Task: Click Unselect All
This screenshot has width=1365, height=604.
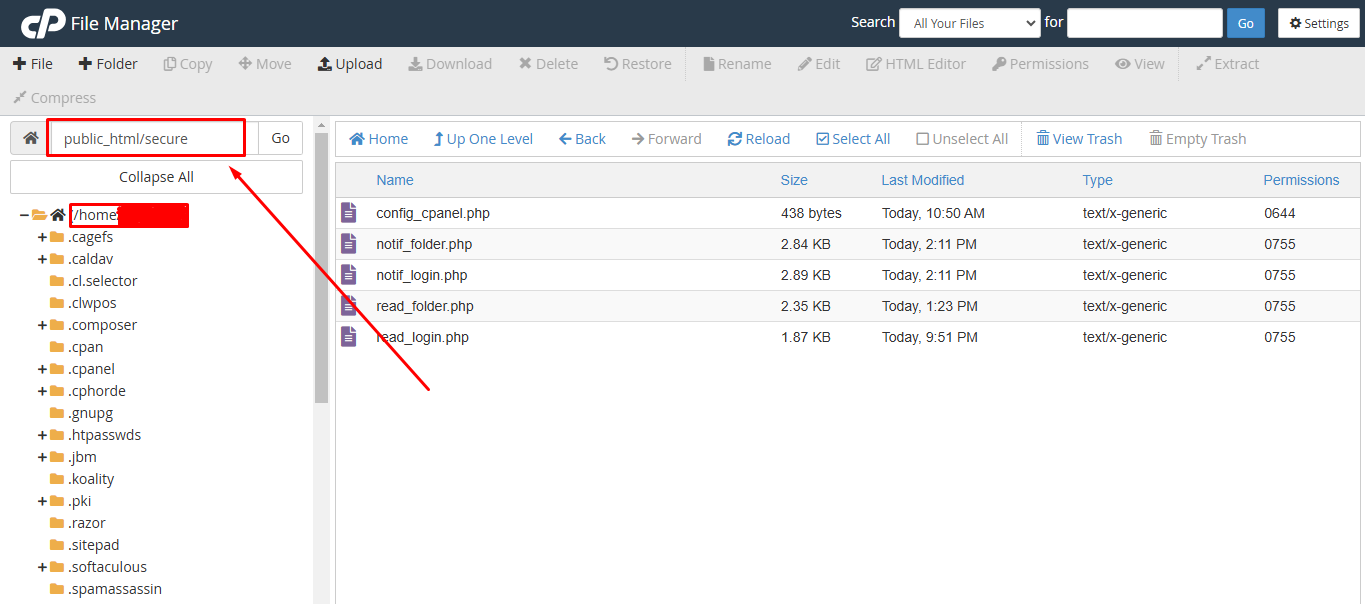Action: [962, 139]
